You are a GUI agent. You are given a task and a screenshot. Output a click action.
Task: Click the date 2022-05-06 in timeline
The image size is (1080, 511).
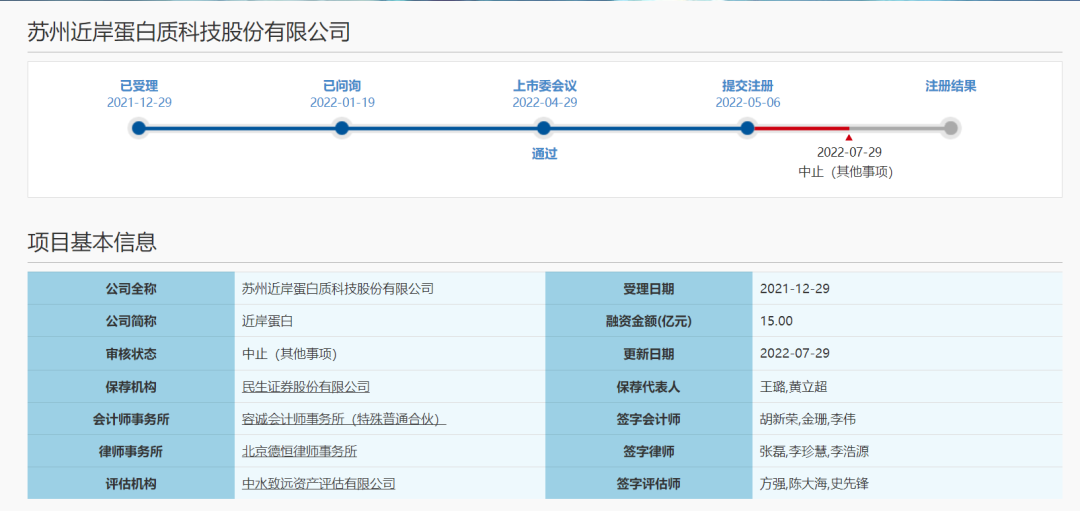tap(748, 103)
